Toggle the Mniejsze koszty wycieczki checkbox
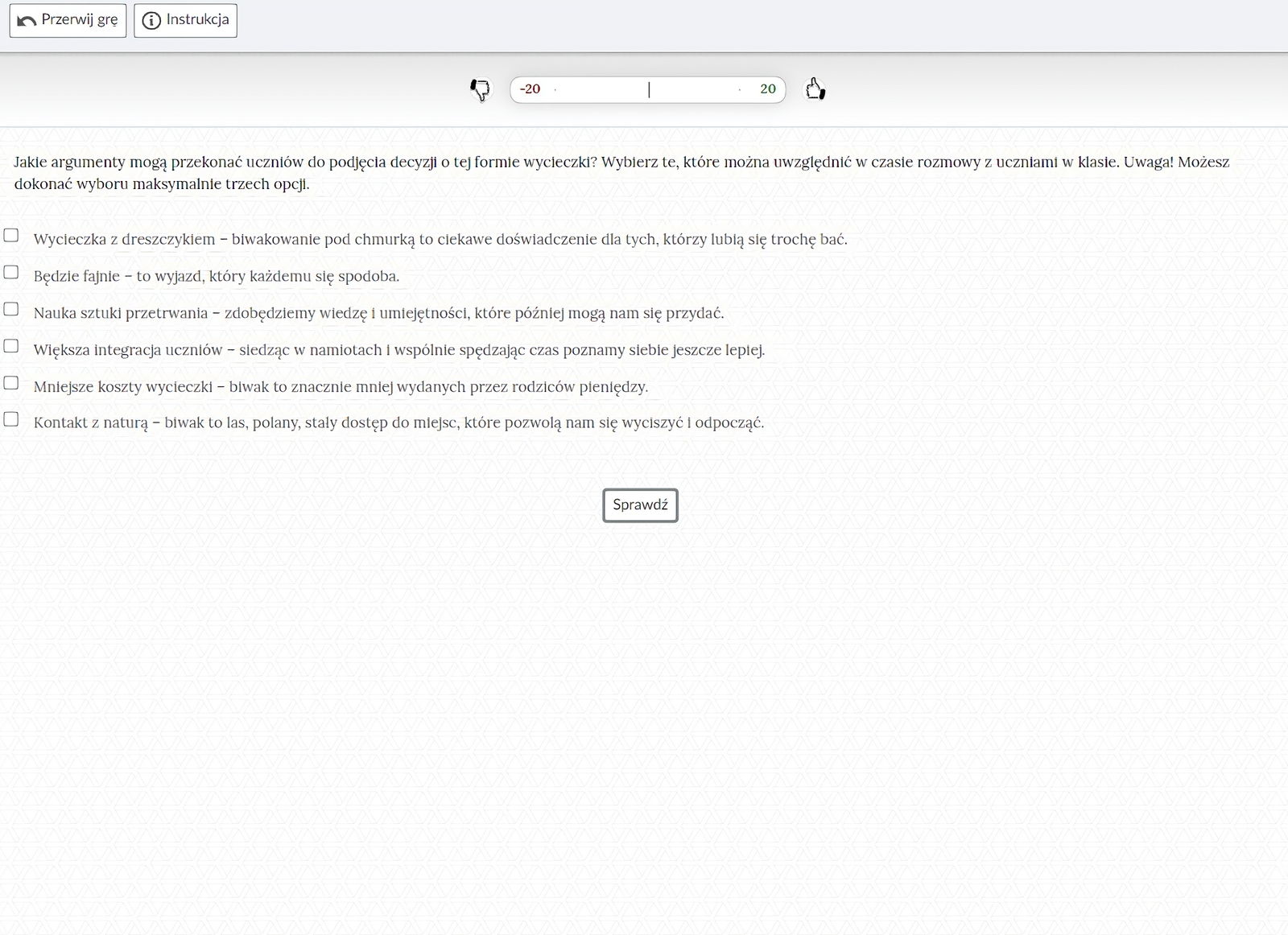 click(11, 383)
